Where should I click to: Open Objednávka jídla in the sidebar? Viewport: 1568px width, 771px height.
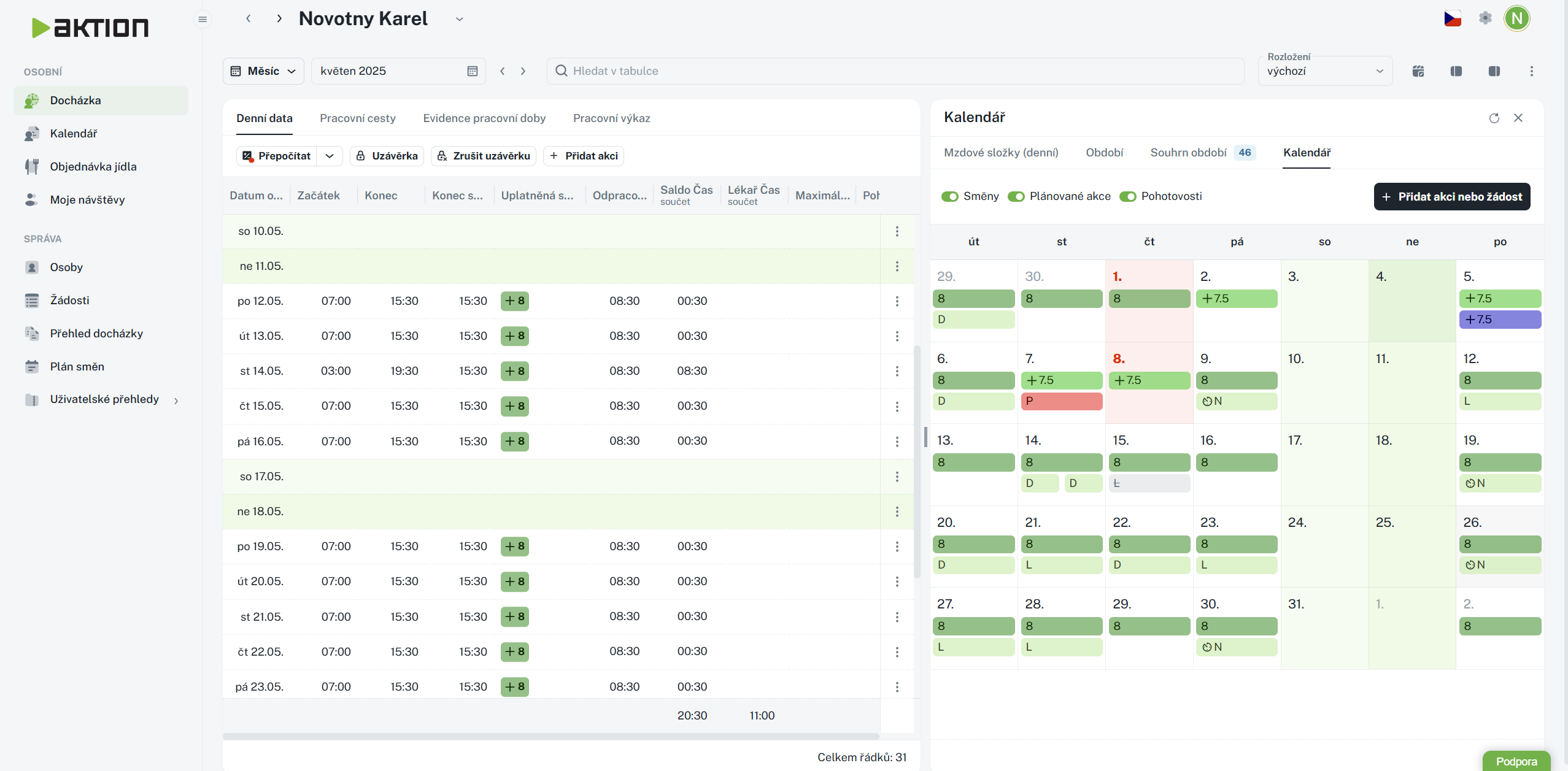tap(93, 167)
